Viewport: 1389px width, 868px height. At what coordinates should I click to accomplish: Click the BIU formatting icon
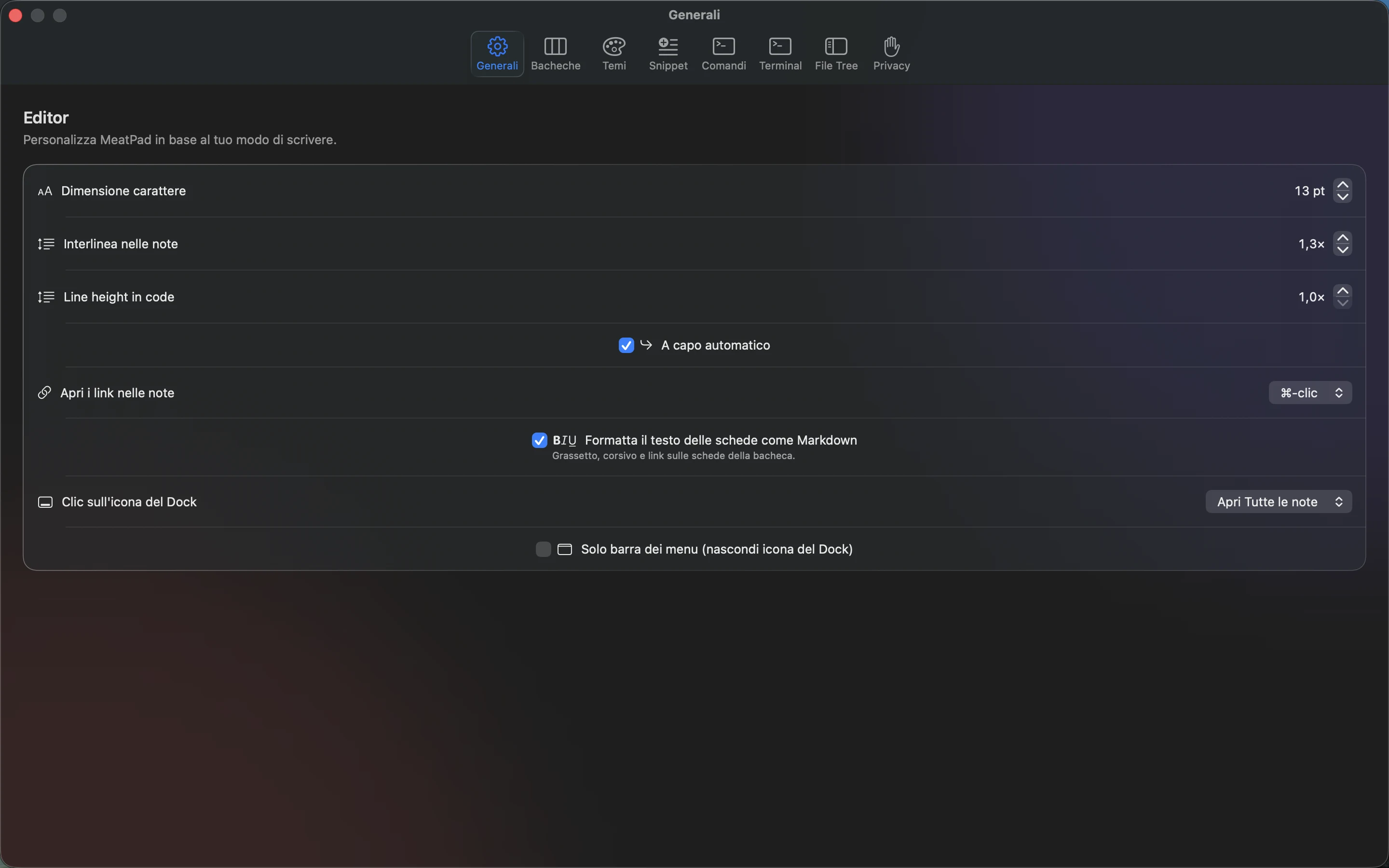[564, 440]
